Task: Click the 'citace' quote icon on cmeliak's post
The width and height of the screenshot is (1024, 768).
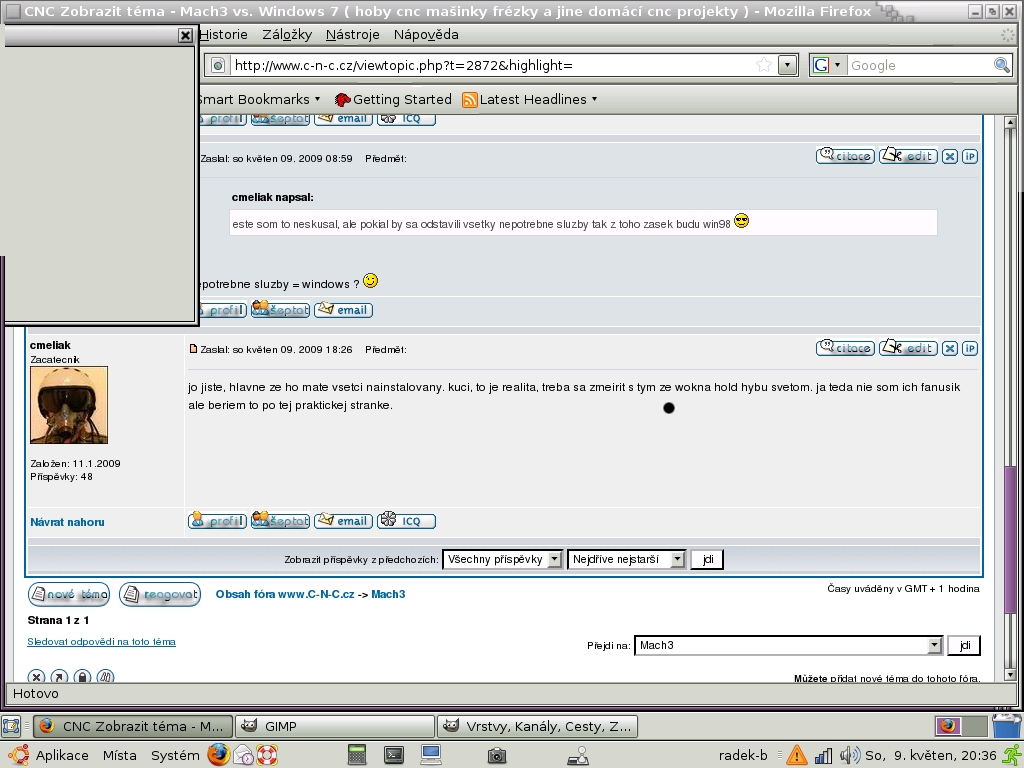Action: coord(845,348)
